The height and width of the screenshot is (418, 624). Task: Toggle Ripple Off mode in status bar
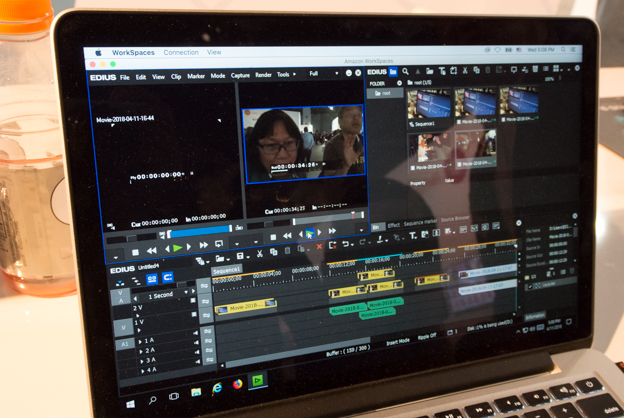click(425, 335)
